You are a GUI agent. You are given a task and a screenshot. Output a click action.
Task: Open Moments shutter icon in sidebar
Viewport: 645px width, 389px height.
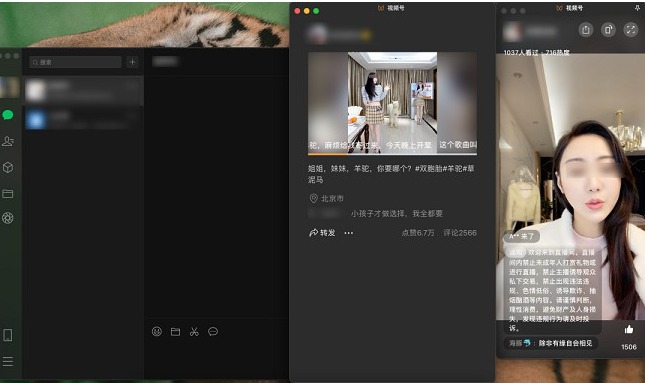[8, 218]
